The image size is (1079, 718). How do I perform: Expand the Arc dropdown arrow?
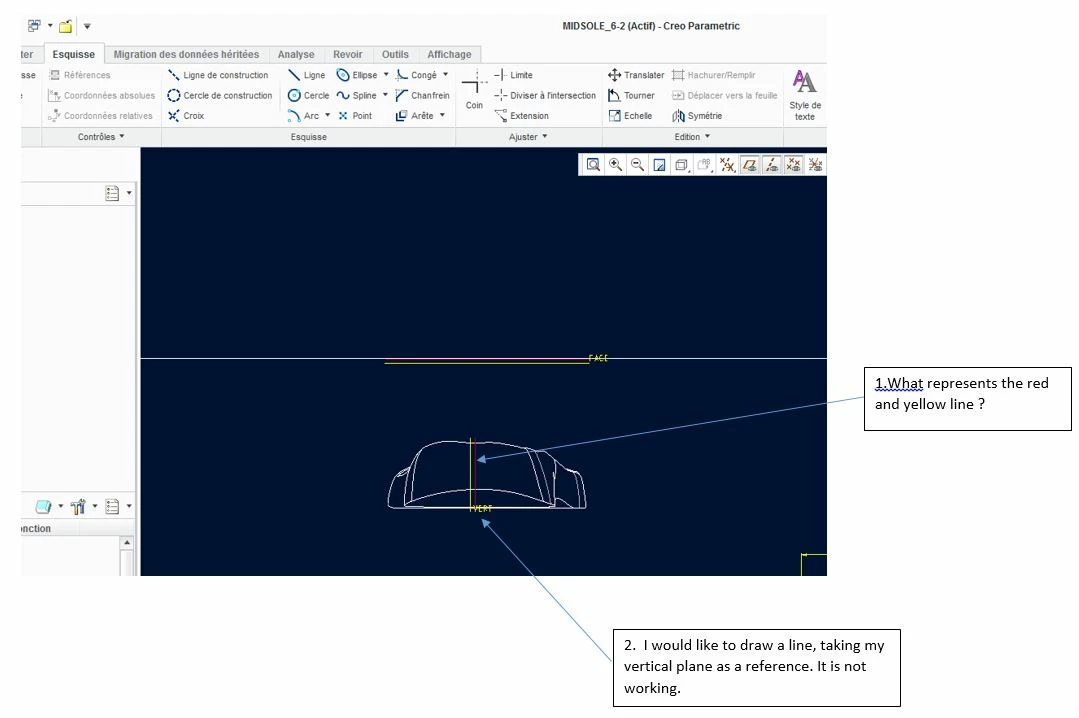click(328, 115)
